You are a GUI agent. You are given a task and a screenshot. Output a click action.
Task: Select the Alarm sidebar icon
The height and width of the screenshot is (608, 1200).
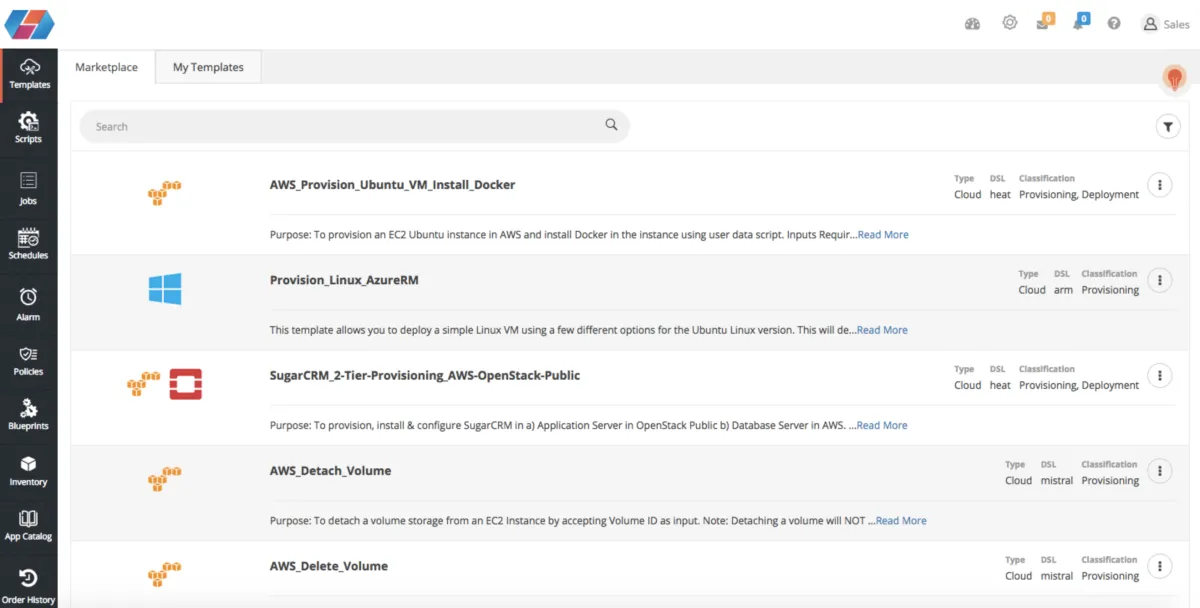click(x=28, y=304)
